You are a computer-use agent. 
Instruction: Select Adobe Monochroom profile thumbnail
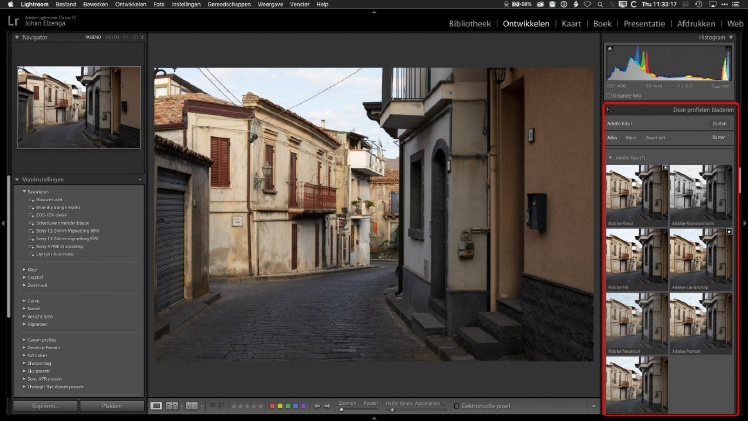point(701,196)
